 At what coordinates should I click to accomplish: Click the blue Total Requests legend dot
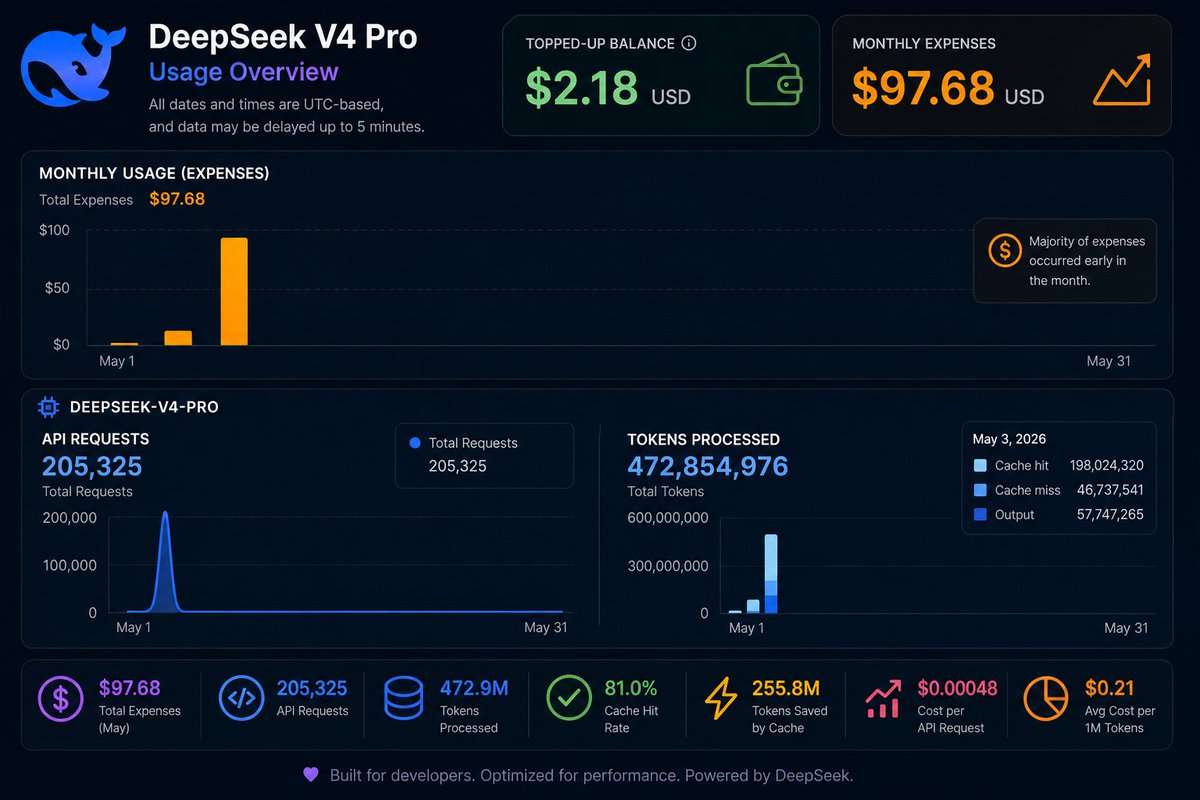pyautogui.click(x=415, y=442)
